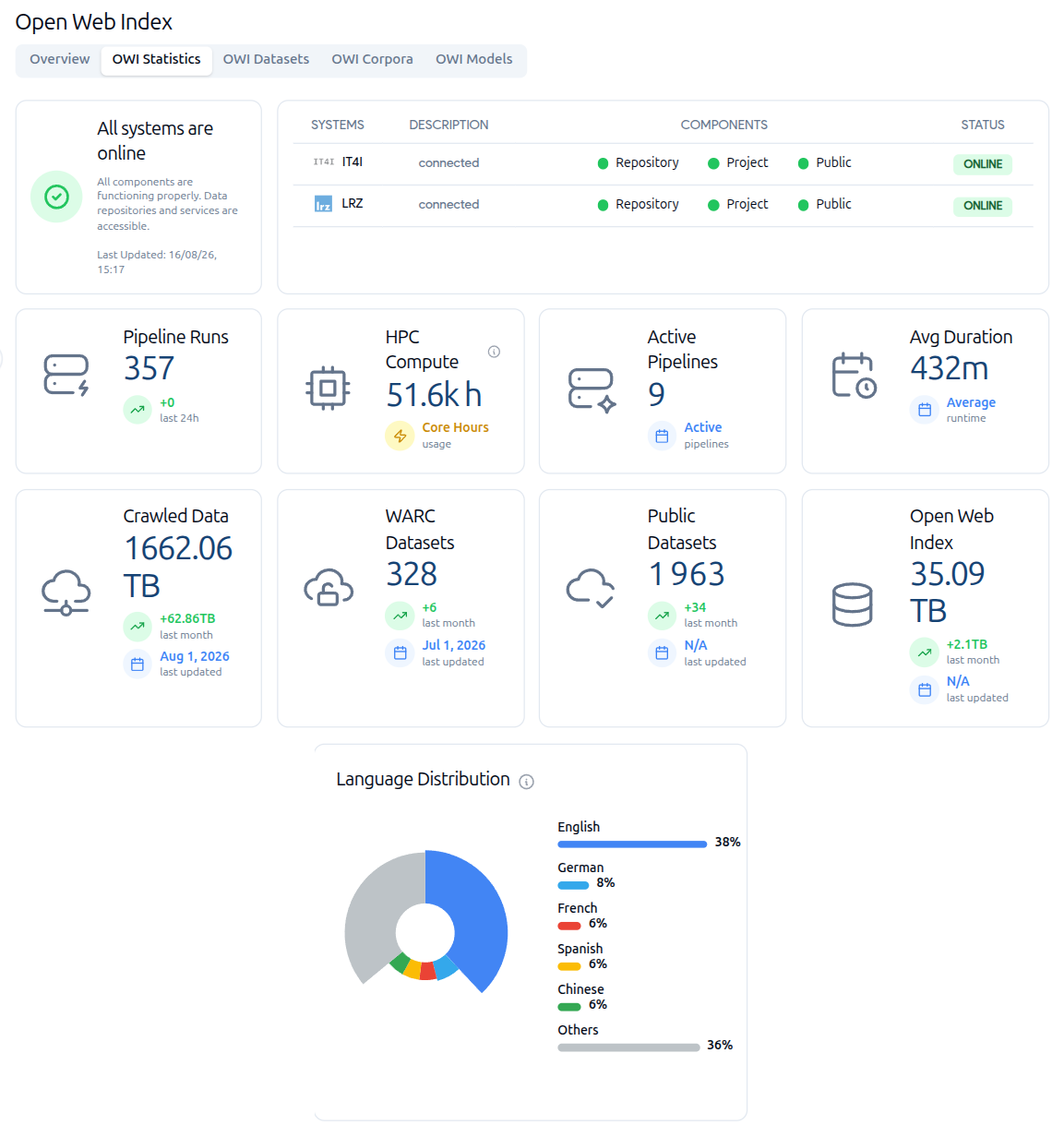Click the Spanish yellow distribution bar
Screen dimensions: 1064x1125
pyautogui.click(x=569, y=966)
